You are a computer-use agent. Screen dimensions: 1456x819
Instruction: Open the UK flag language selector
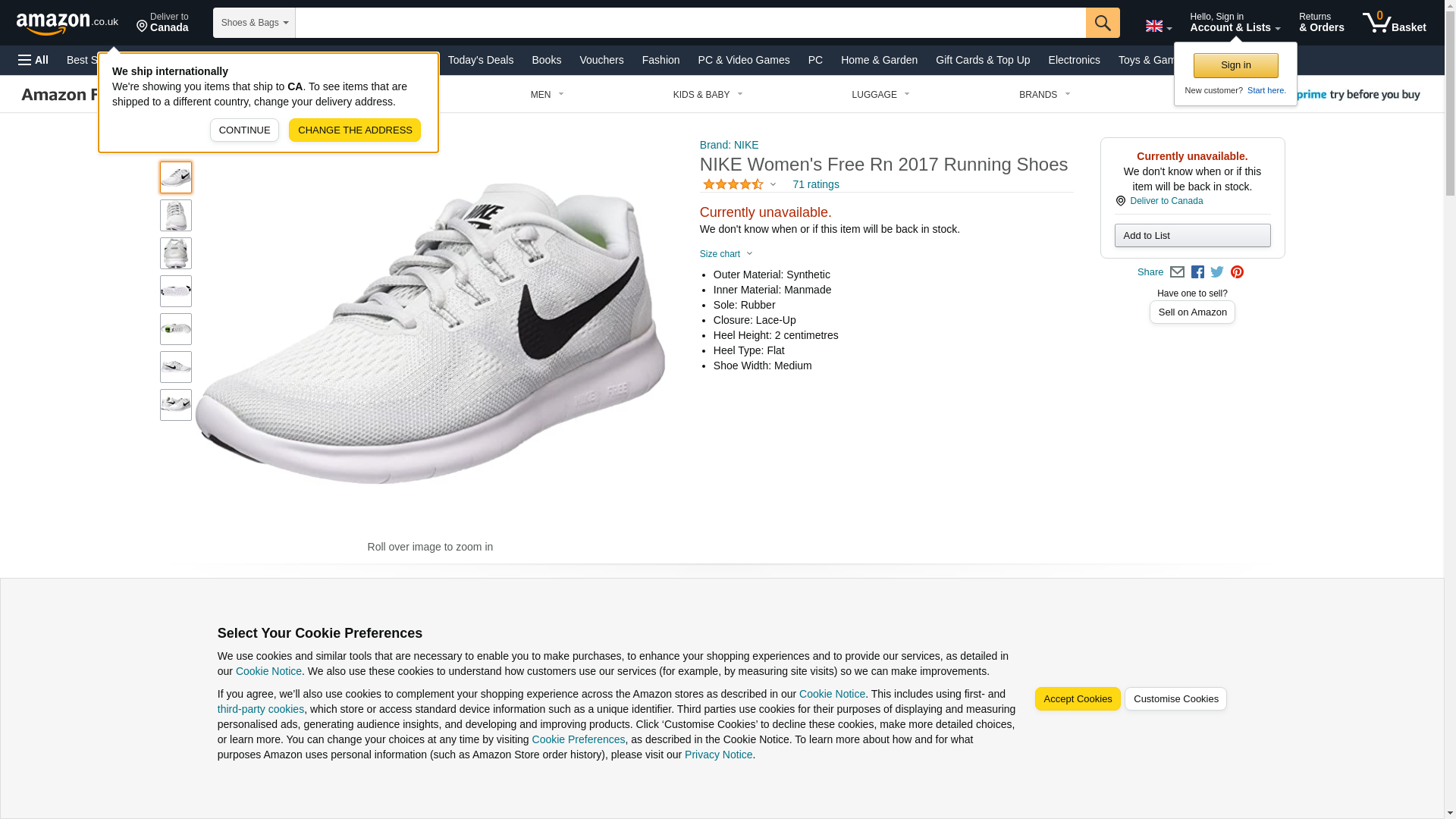[1158, 26]
